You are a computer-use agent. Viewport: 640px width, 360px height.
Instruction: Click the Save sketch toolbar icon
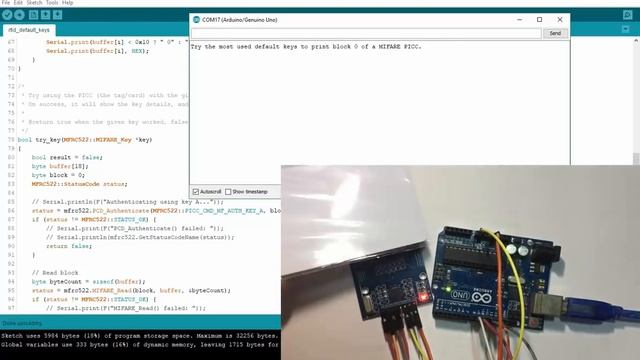[58, 15]
